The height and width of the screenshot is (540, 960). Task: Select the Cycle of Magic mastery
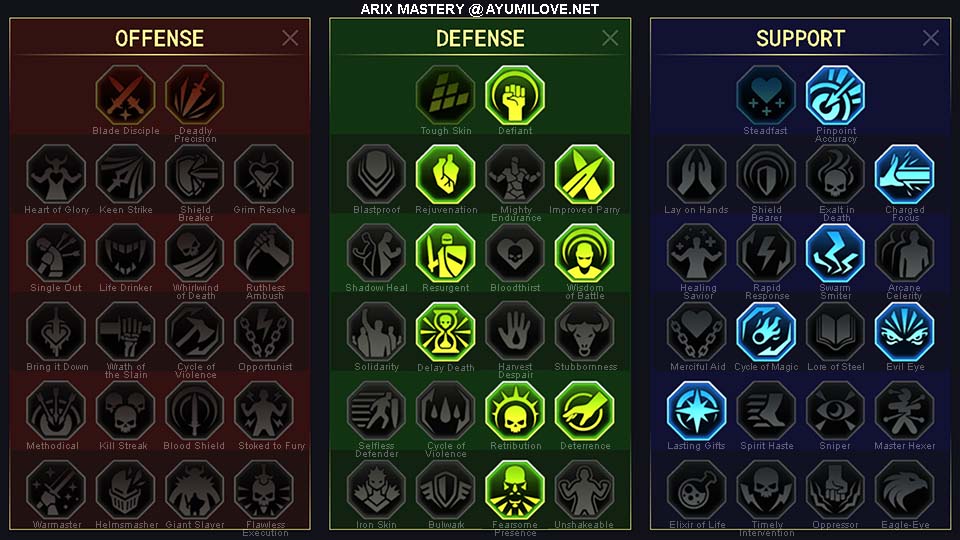coord(766,332)
